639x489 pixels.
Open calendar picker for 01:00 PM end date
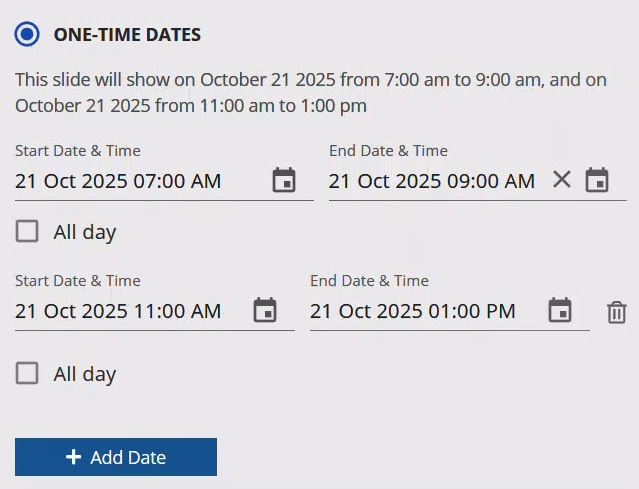point(560,311)
